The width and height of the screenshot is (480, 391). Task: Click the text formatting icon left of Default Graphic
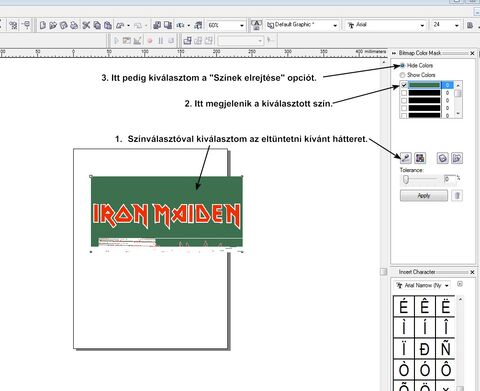pos(256,25)
